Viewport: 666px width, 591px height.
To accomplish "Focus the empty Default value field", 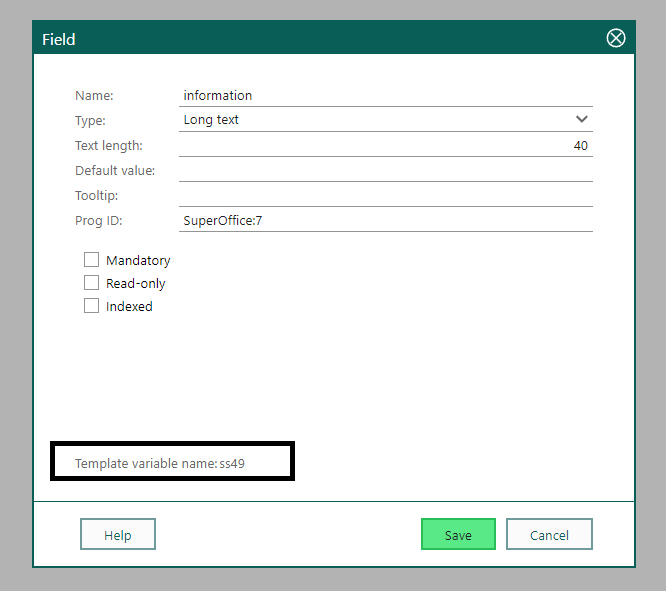I will tap(385, 171).
